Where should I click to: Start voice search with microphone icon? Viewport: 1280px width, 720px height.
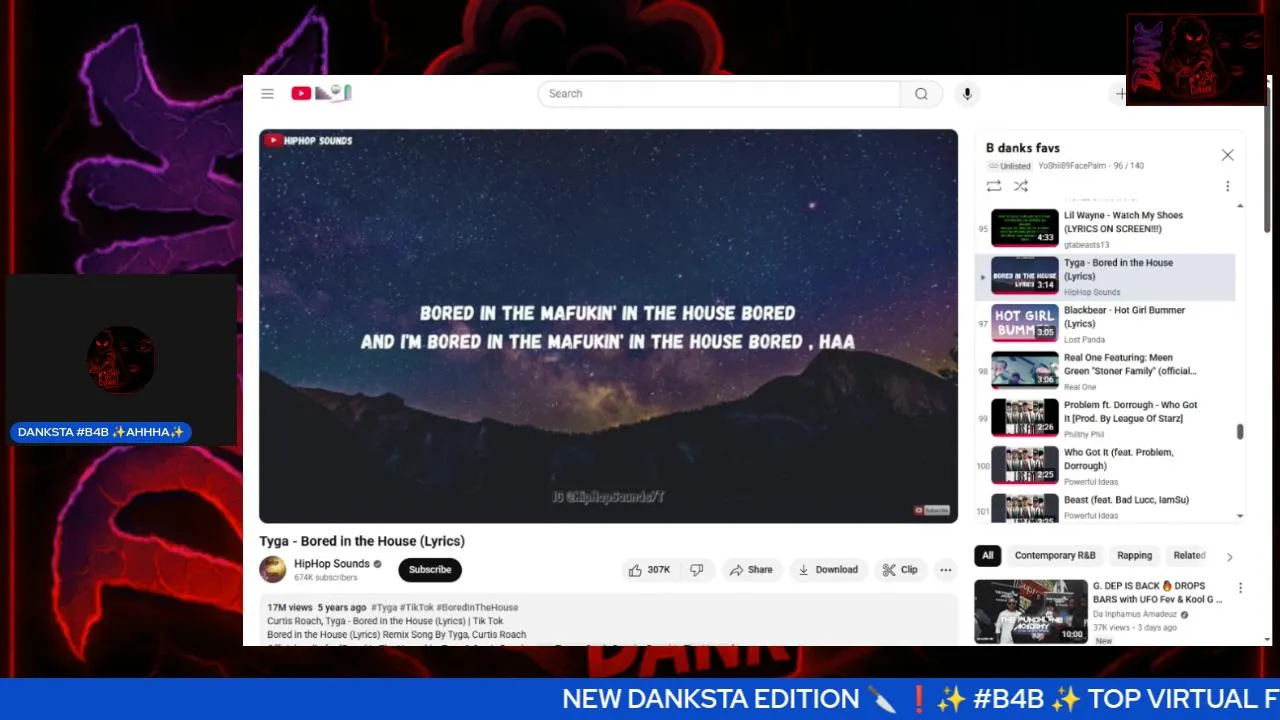966,94
